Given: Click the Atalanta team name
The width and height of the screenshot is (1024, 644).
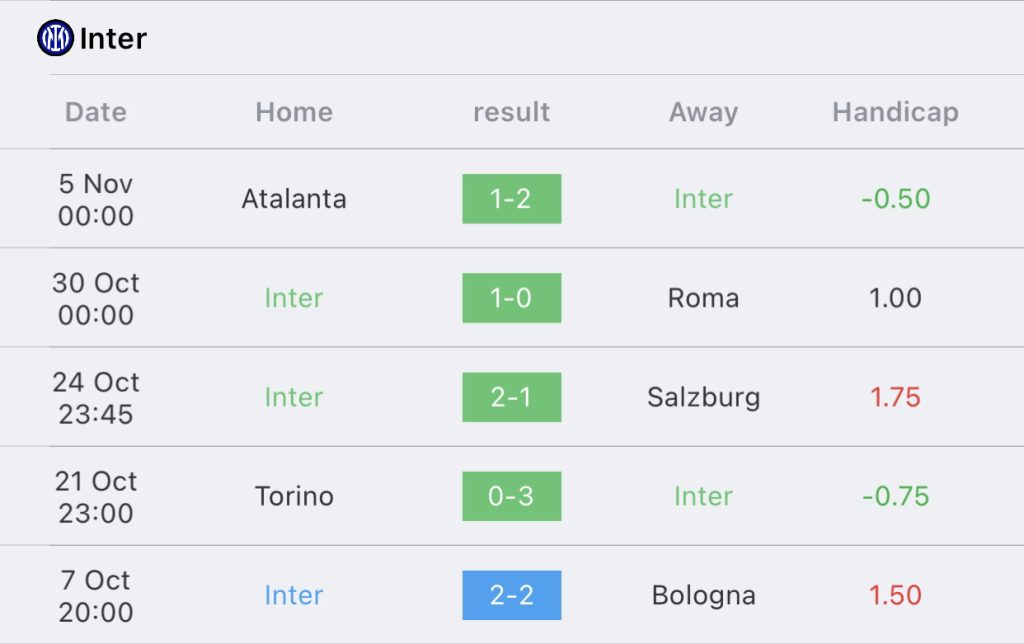Looking at the screenshot, I should [294, 199].
